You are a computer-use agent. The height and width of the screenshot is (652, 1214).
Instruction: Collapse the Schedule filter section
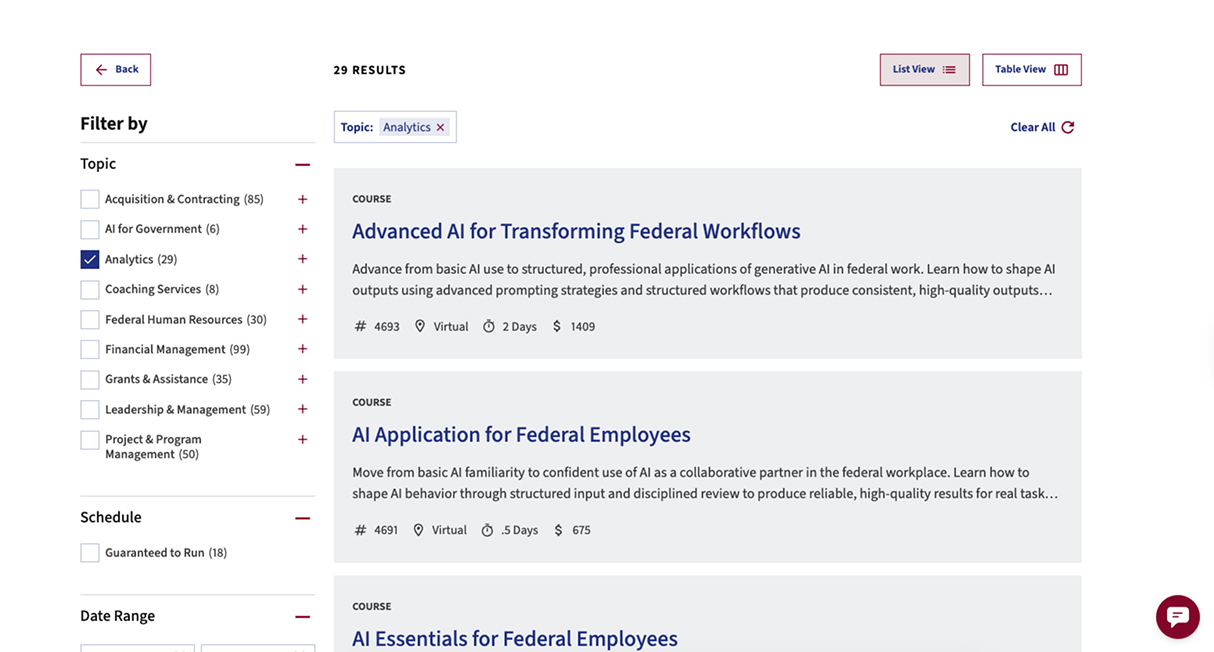pos(303,518)
